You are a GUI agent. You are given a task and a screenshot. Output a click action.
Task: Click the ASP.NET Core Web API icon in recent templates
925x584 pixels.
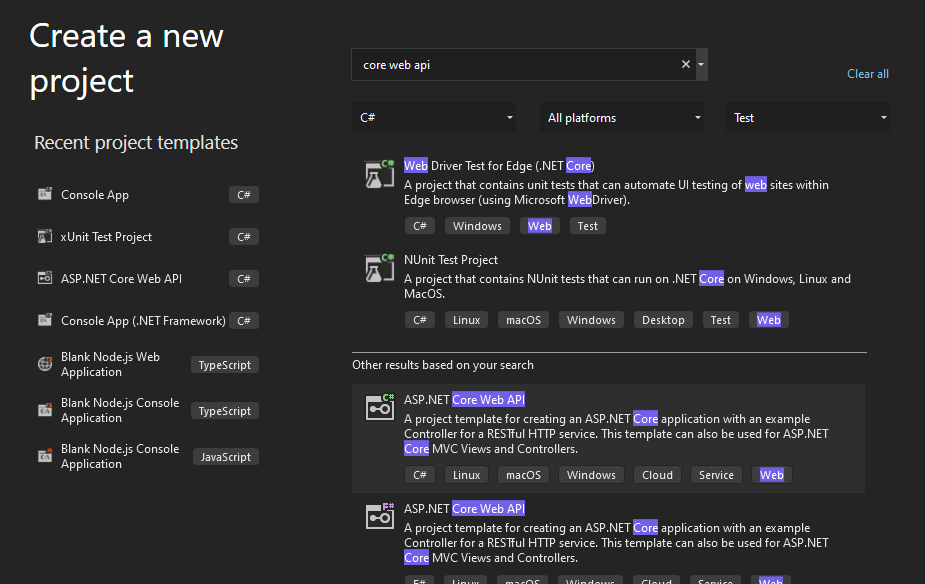pyautogui.click(x=45, y=277)
